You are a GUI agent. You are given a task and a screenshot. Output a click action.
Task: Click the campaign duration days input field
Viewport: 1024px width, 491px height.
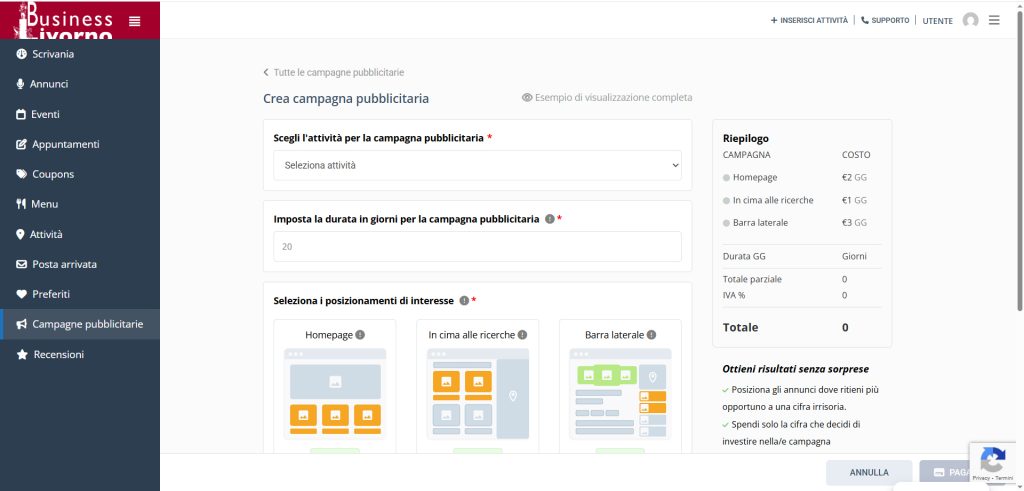(x=477, y=246)
